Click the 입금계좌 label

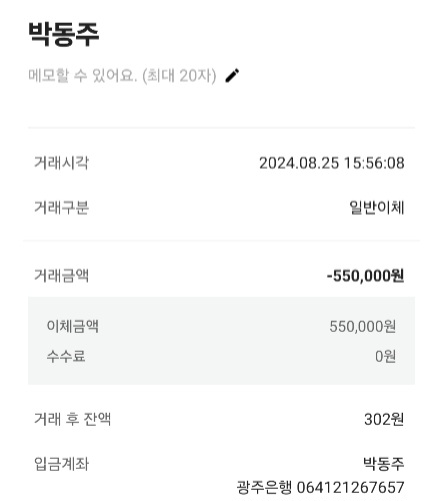point(62,464)
